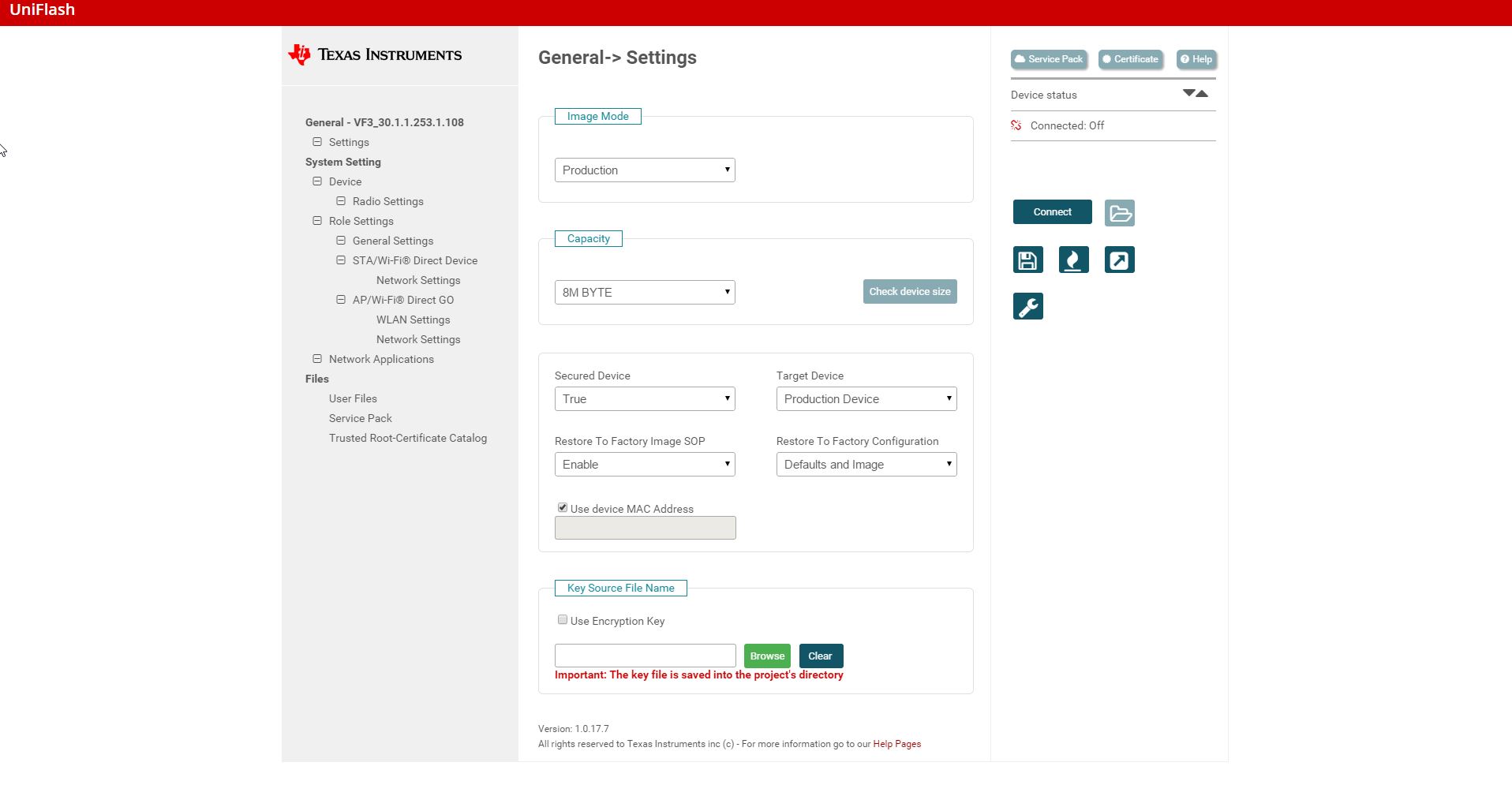Click the minus box beside Network Applications
This screenshot has height=796, width=1512.
317,359
